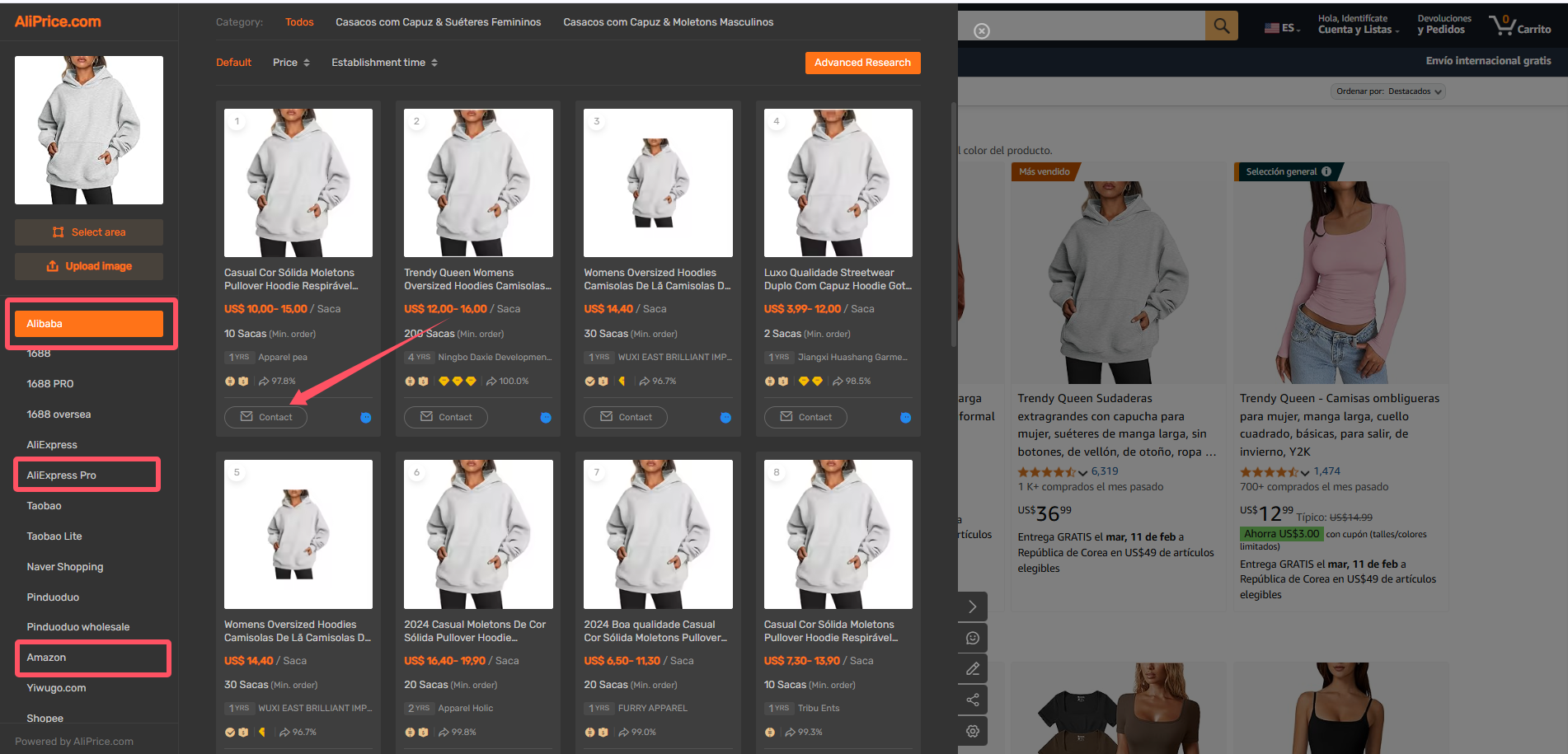Contact WUXI EAST BRILLIANT in the first row
Screen dimensions: 1568x754
(x=626, y=417)
